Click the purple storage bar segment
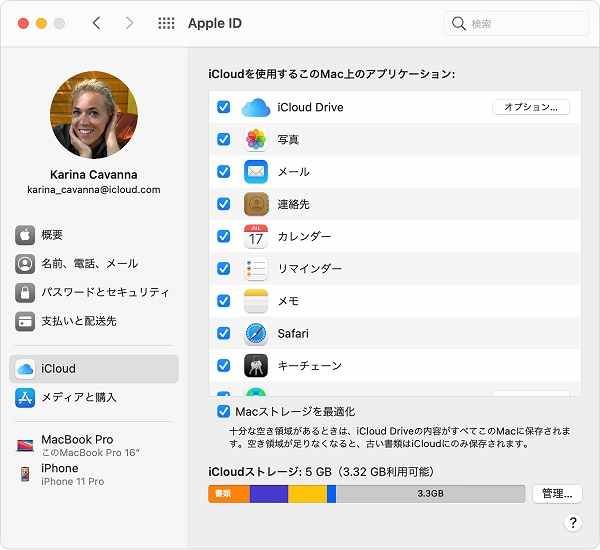Image resolution: width=600 pixels, height=550 pixels. (269, 494)
